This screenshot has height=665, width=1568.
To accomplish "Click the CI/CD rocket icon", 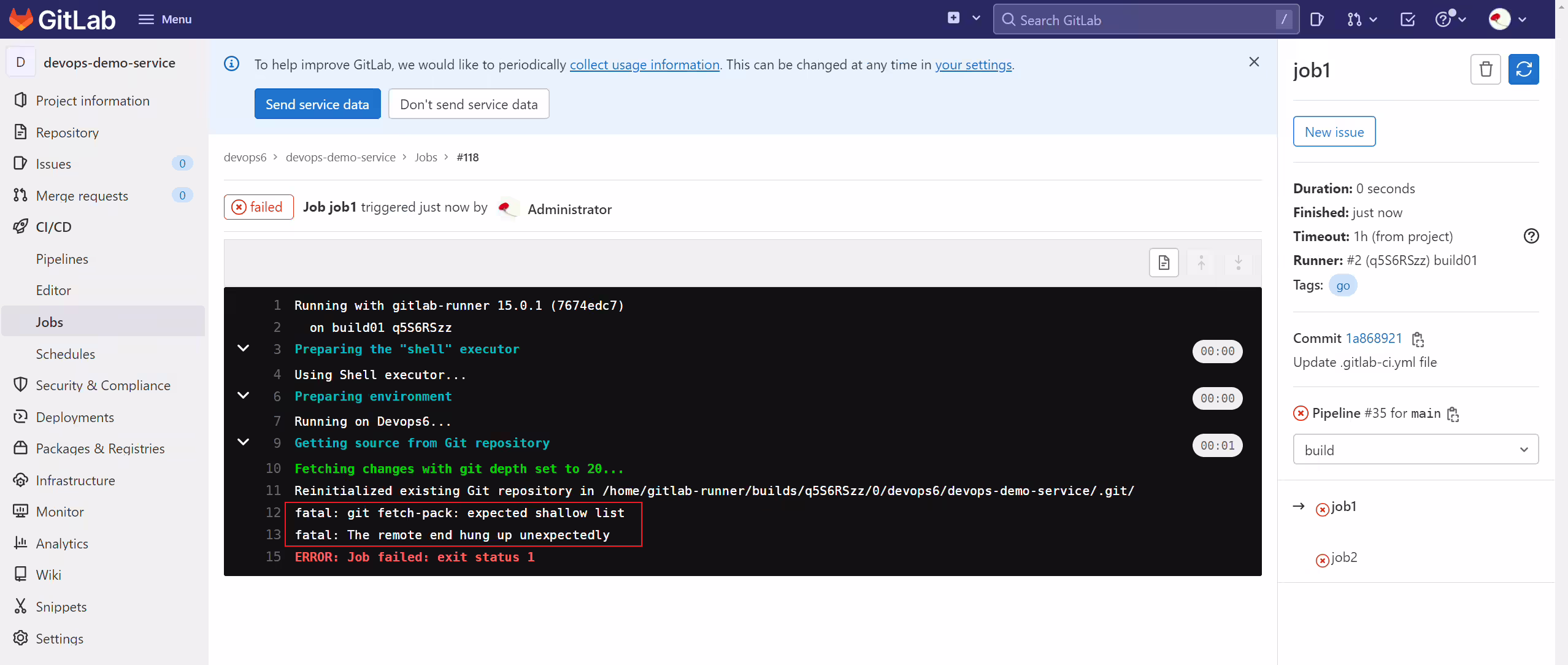I will pyautogui.click(x=20, y=226).
